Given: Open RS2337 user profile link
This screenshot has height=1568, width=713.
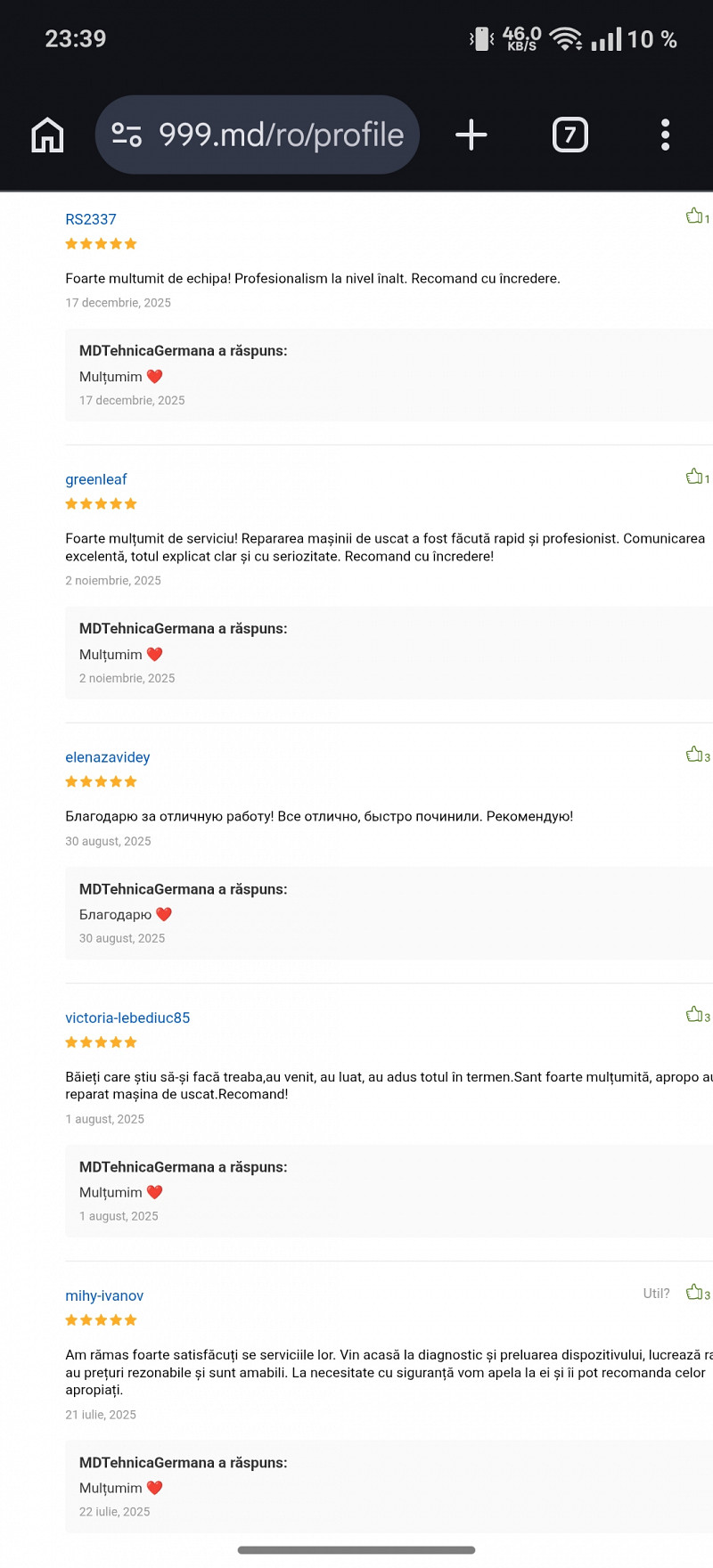Looking at the screenshot, I should point(91,219).
